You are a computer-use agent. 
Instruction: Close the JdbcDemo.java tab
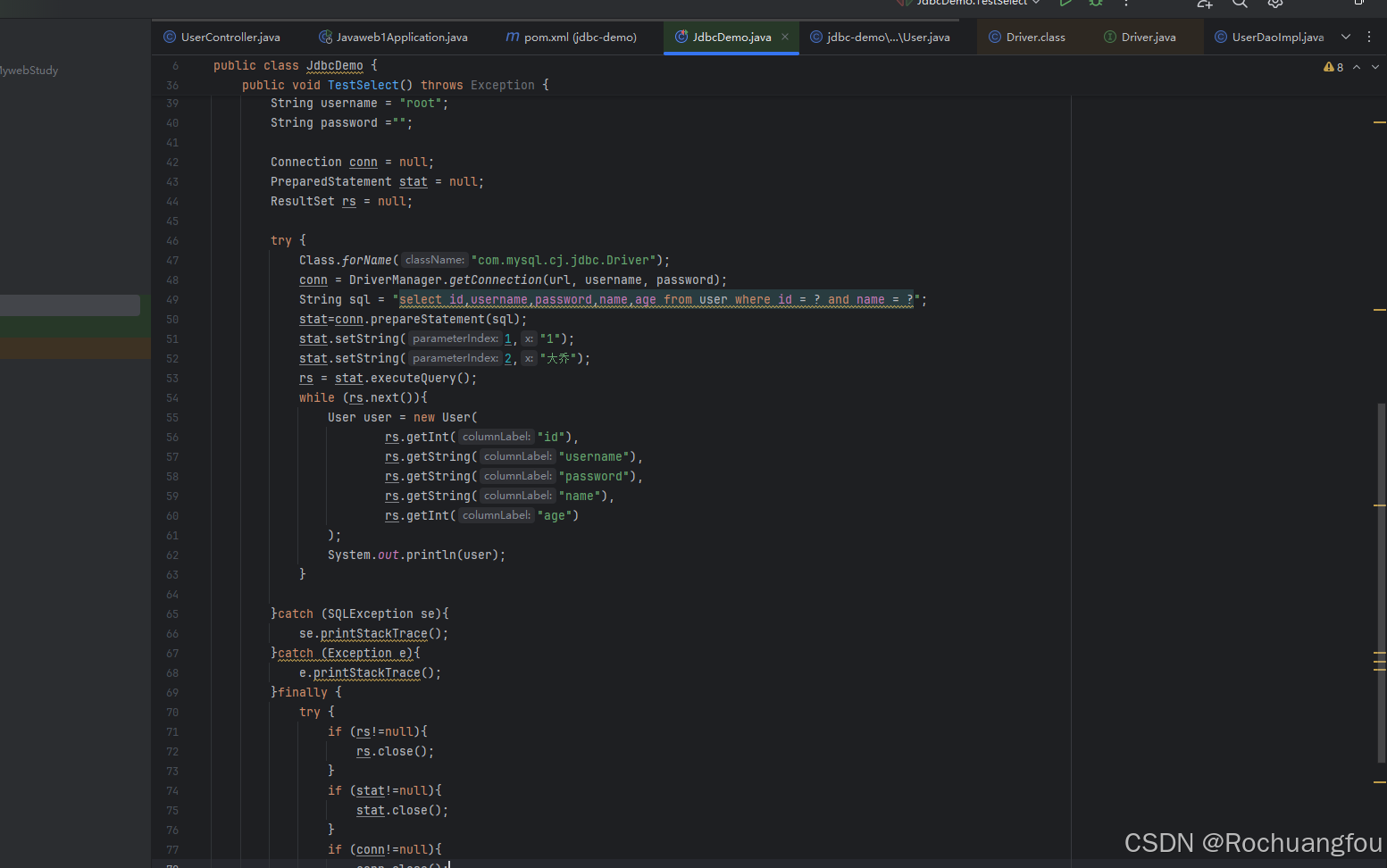click(784, 37)
